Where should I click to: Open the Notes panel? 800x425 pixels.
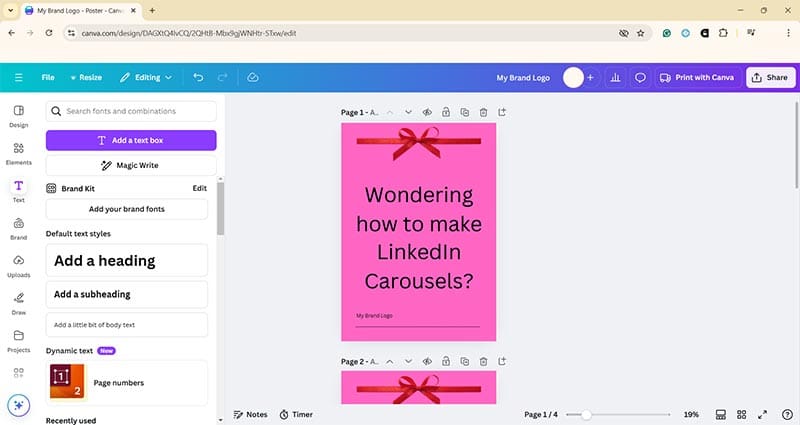251,414
